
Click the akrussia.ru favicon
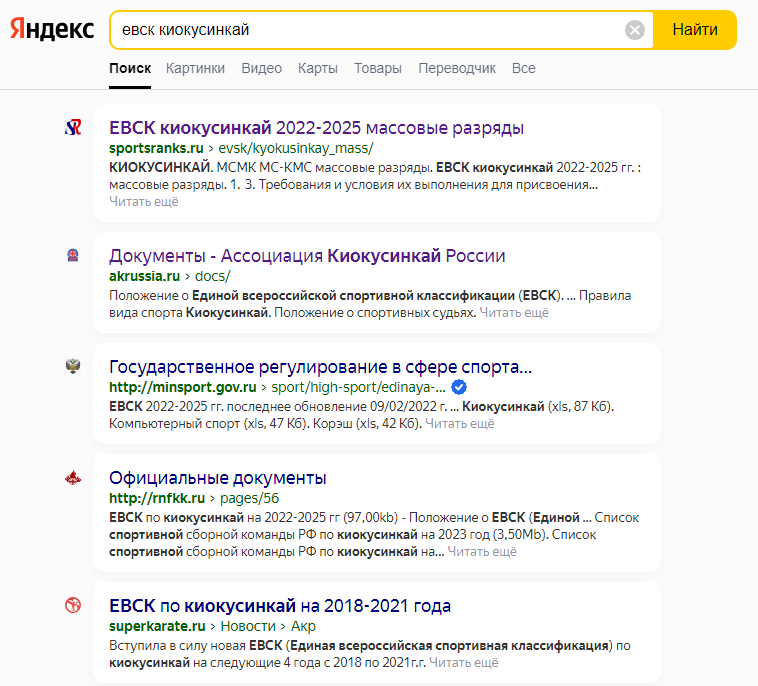click(x=73, y=255)
